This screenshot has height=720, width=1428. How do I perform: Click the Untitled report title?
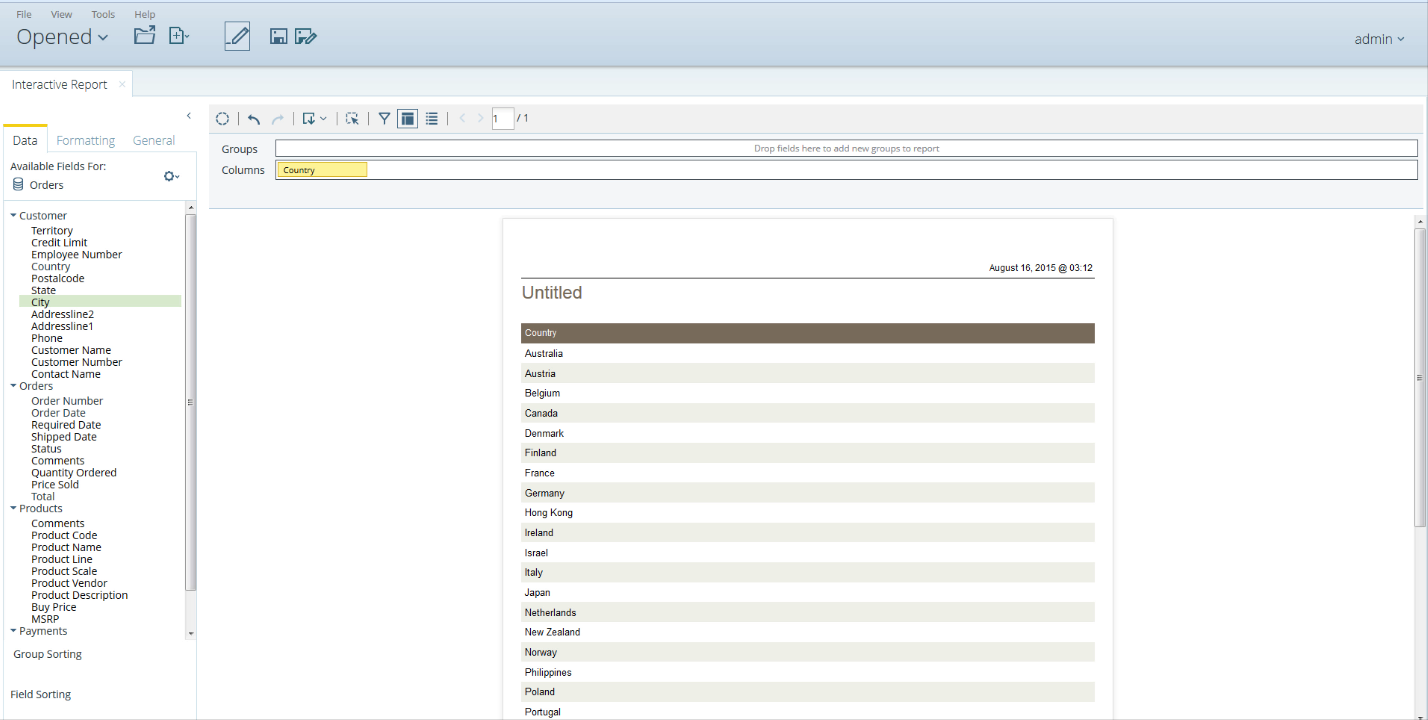(552, 293)
